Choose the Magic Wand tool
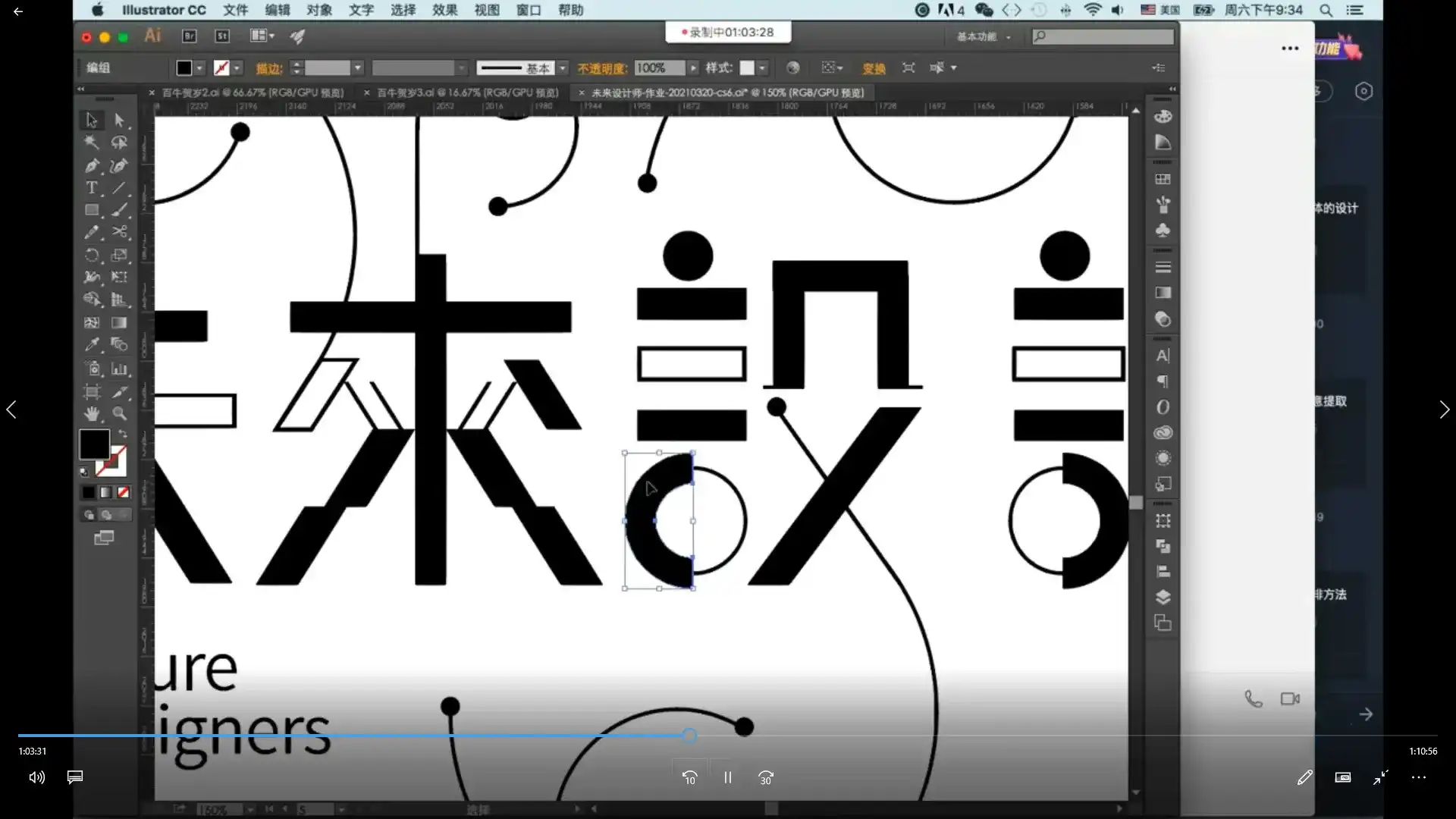This screenshot has height=819, width=1456. [x=92, y=143]
